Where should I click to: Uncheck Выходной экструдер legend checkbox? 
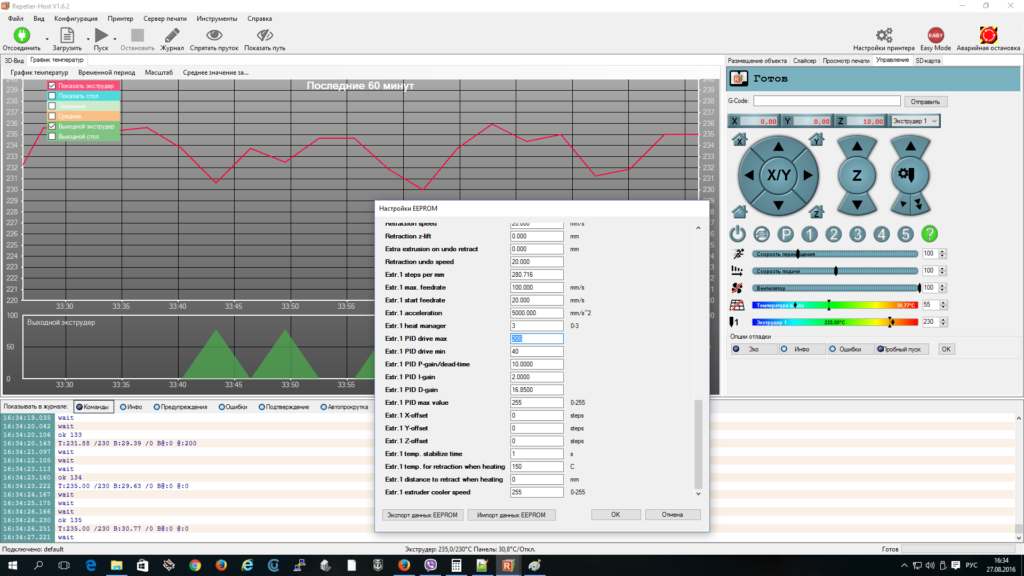click(x=52, y=126)
